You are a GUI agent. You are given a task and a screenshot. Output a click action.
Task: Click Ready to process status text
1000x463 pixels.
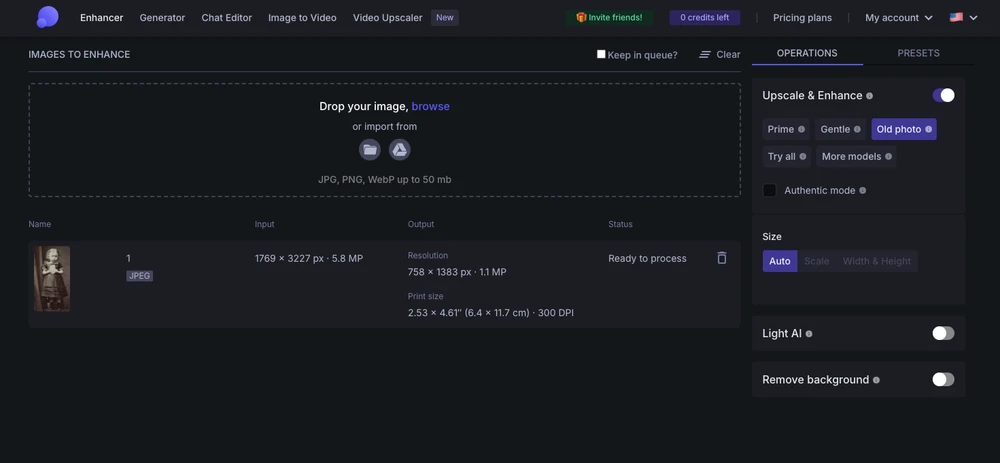click(647, 258)
